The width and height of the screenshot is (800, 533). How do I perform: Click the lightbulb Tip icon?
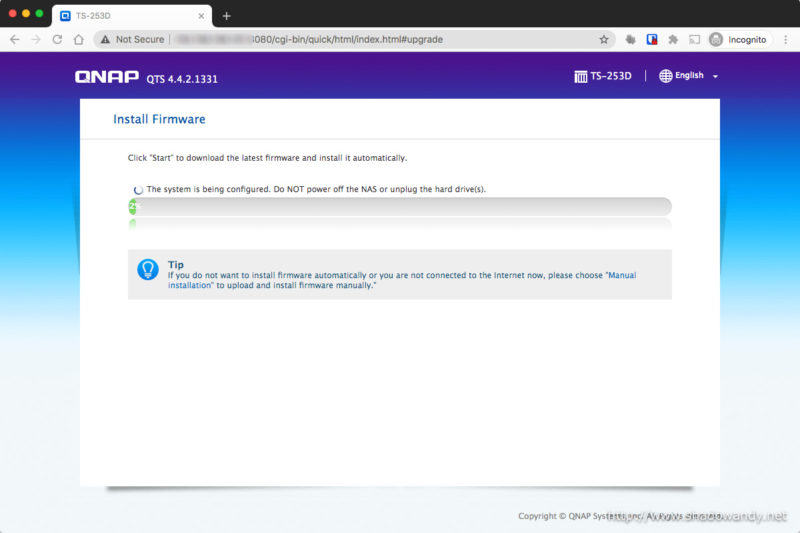point(148,269)
